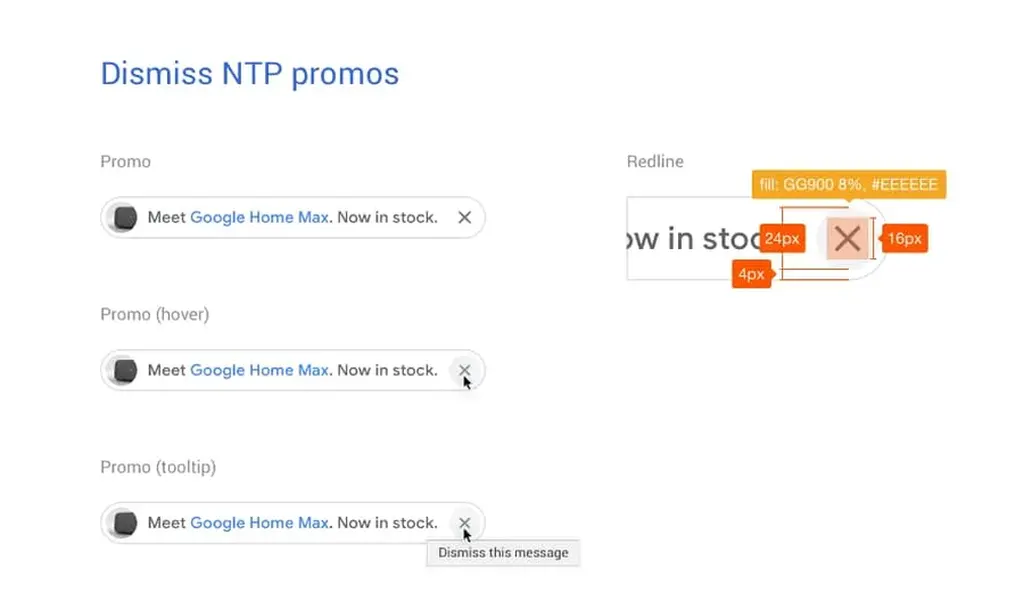This screenshot has height=602, width=1024.
Task: Click the "Promo (tooltip)" section label
Action: click(x=158, y=467)
